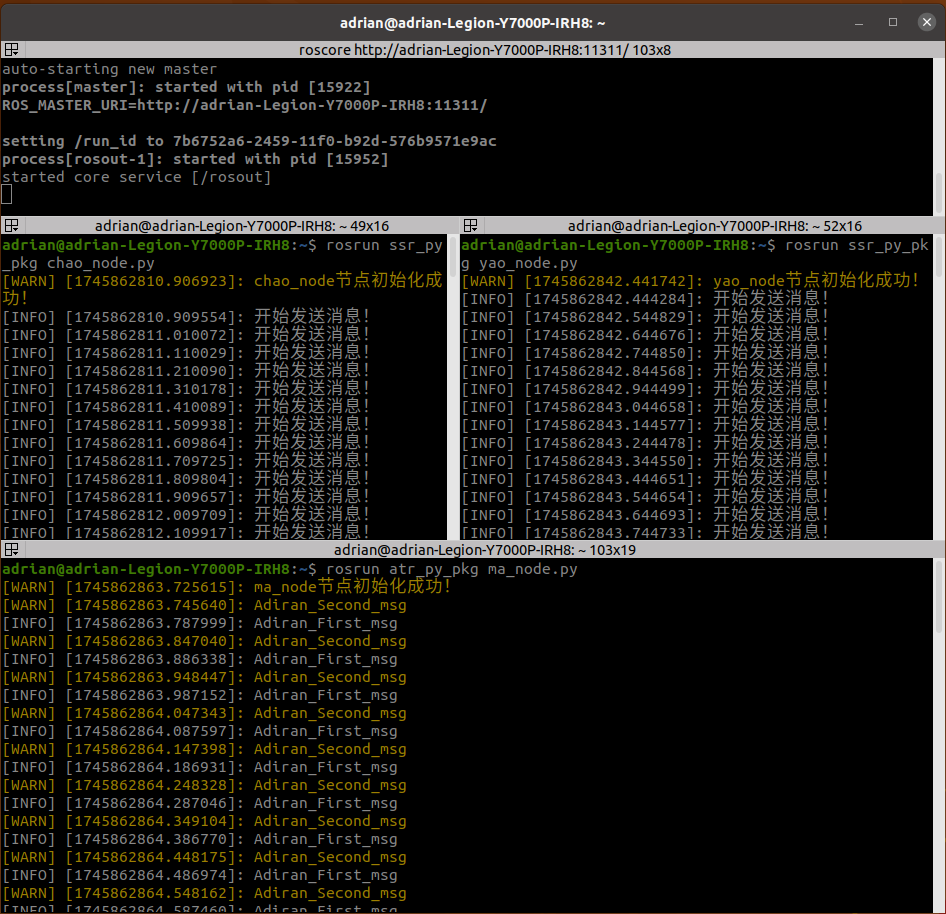Close the terminal window
Viewport: 946px width, 914px height.
pyautogui.click(x=927, y=22)
